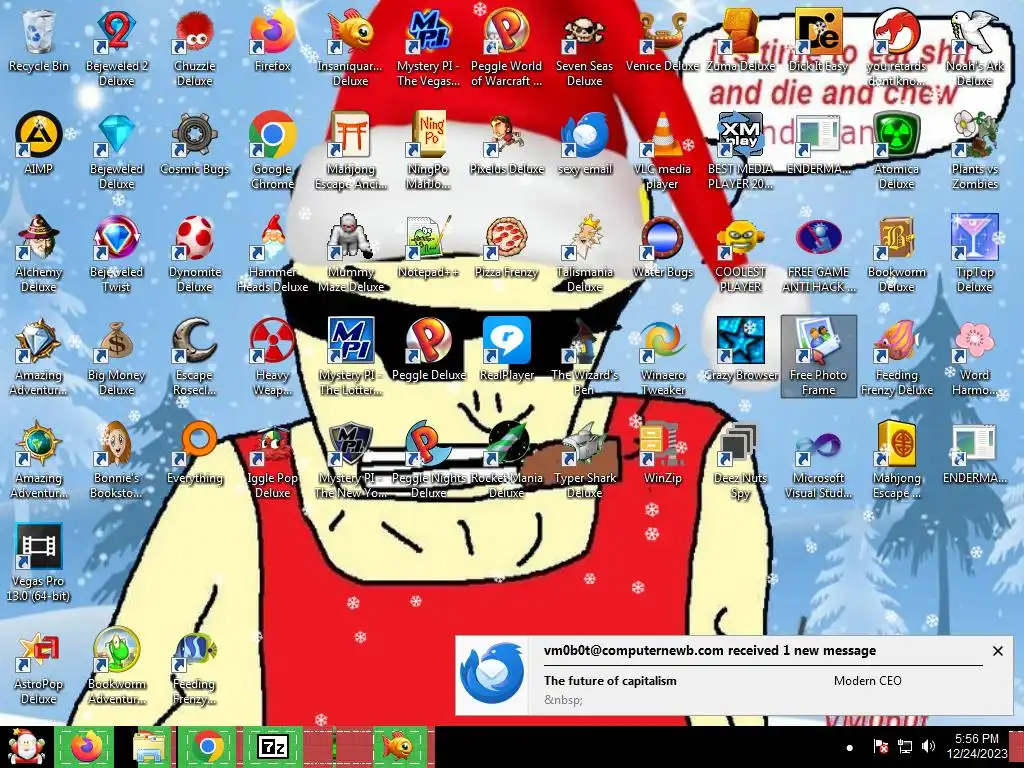Image resolution: width=1024 pixels, height=768 pixels.
Task: Launch Bookworm Deluxe shortcut
Action: coord(896,253)
